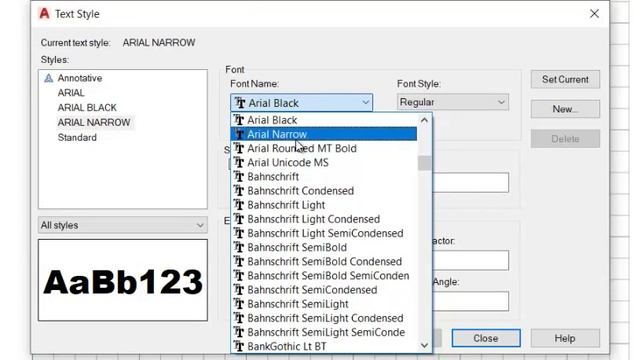Click TrueType icon next to BankGothic Lt BT
The height and width of the screenshot is (360, 640).
(239, 346)
